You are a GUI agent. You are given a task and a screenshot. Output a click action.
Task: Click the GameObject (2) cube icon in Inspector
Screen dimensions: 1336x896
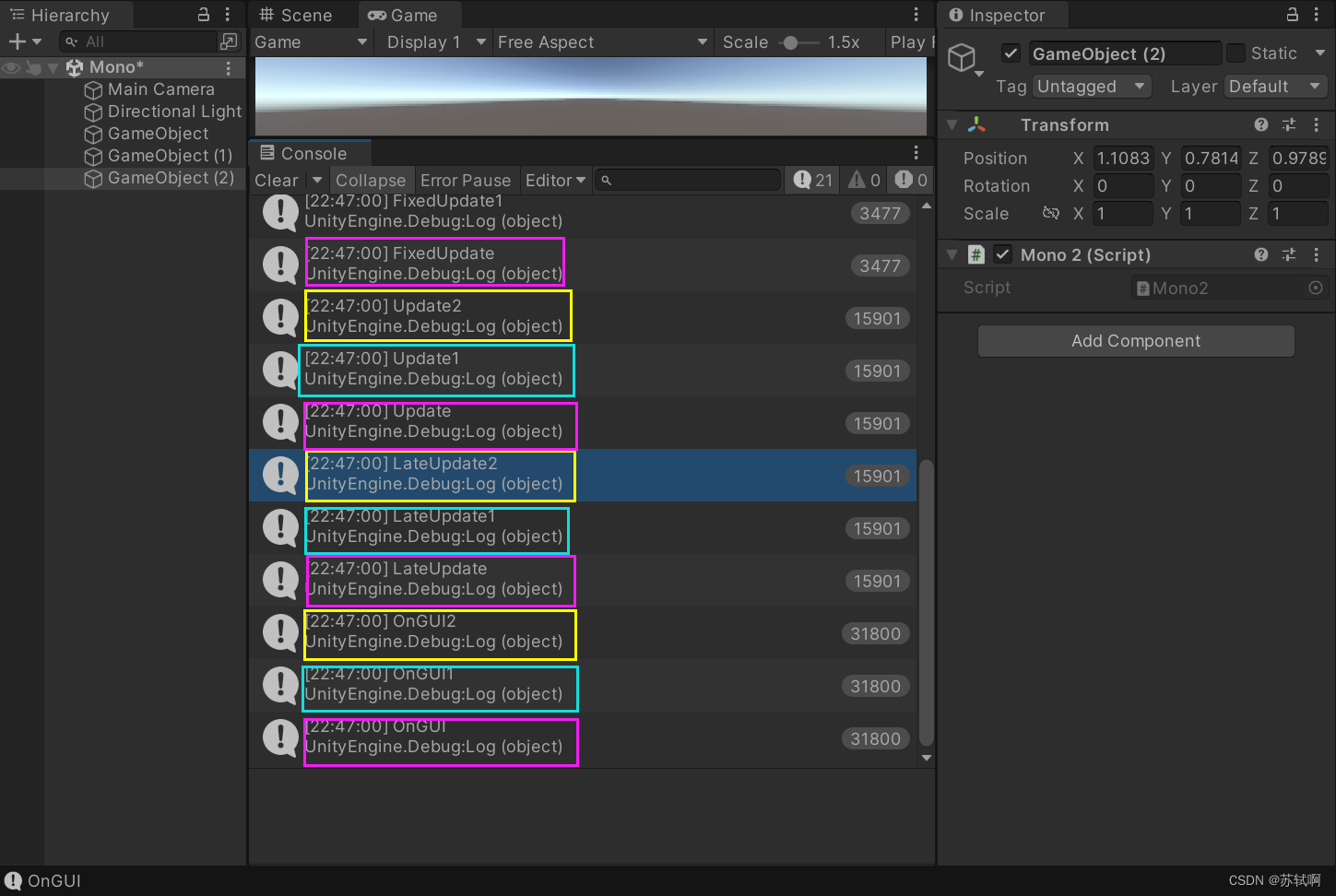click(x=962, y=57)
